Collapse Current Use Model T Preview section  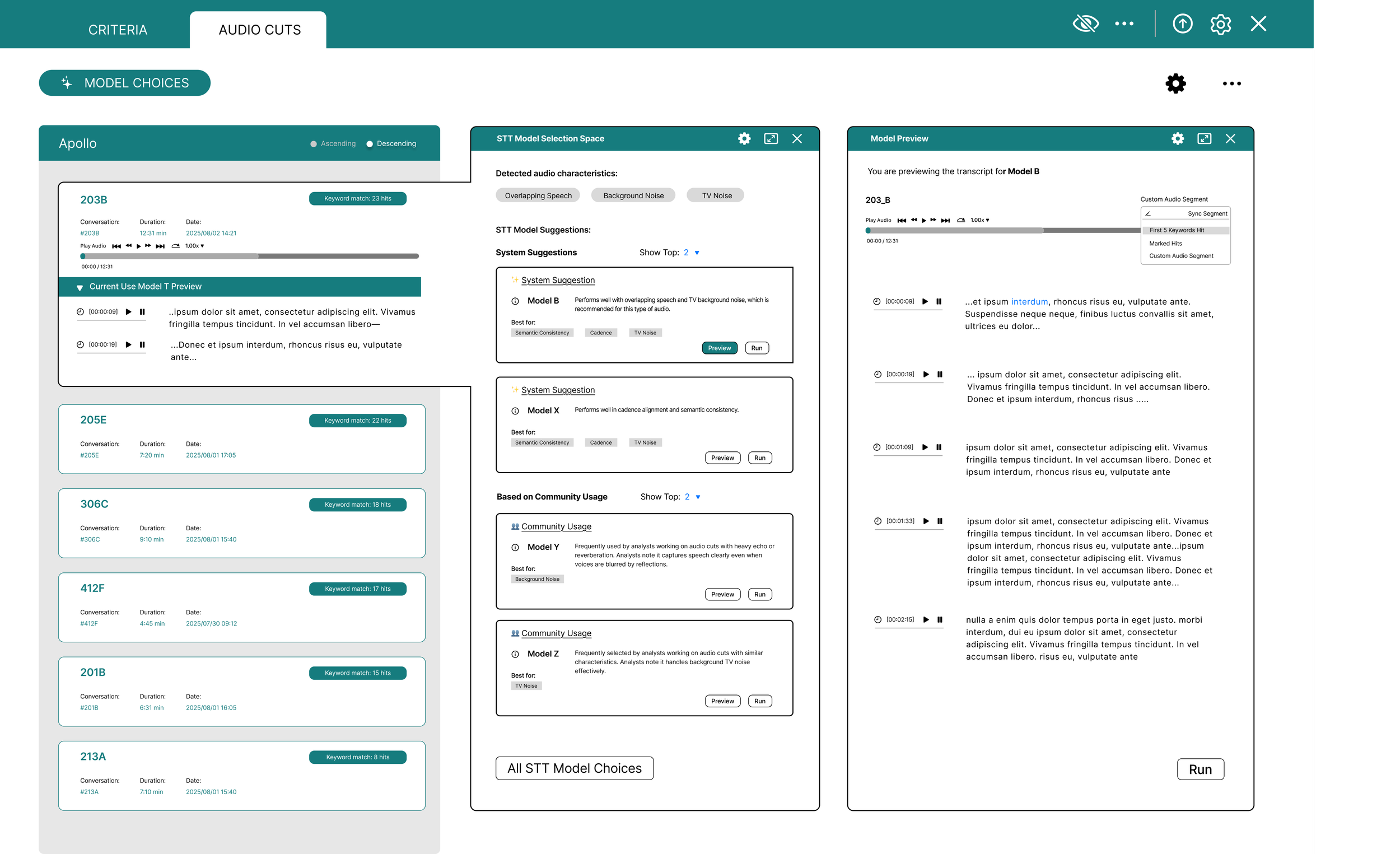(x=80, y=287)
